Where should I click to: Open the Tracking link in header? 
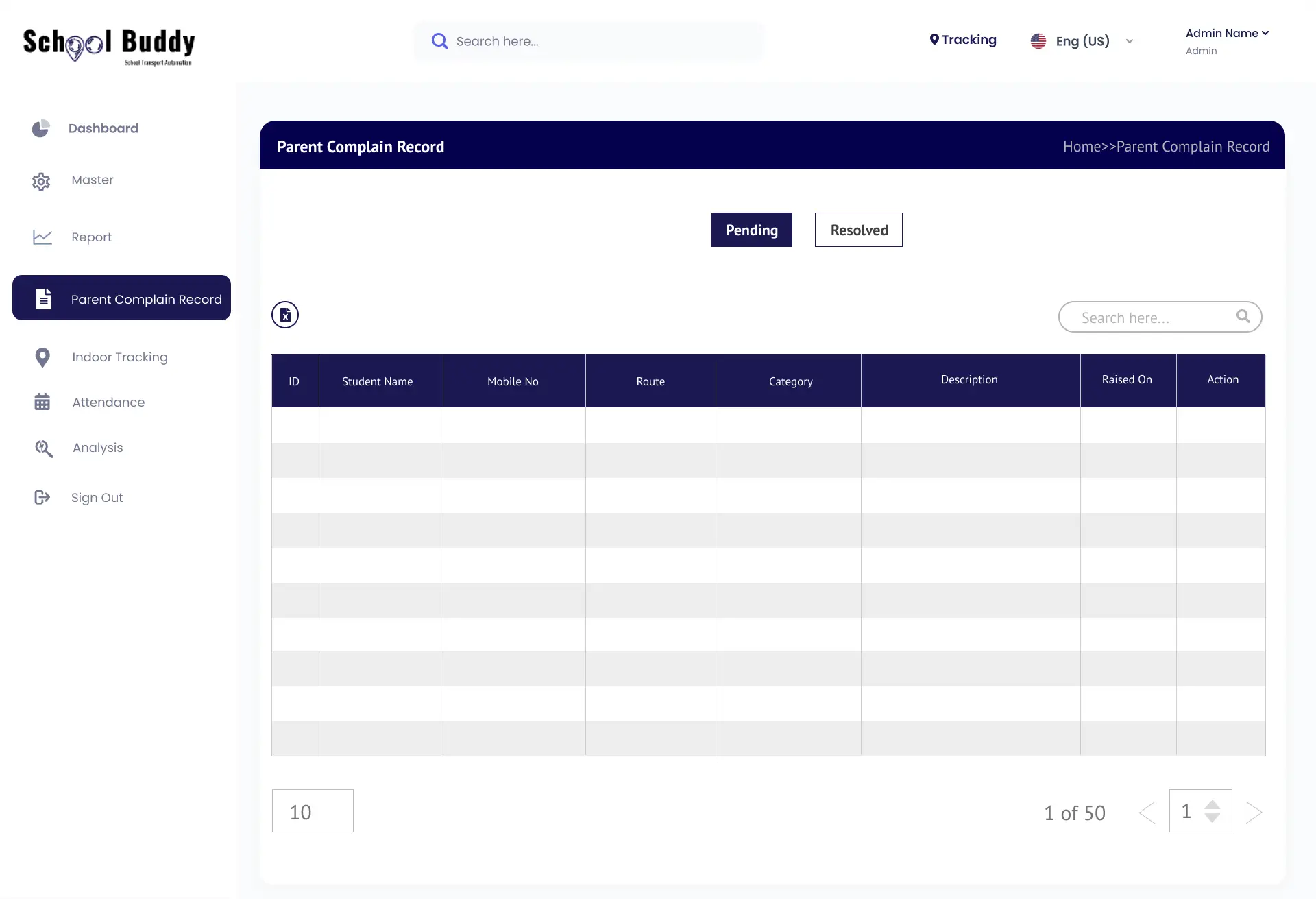(963, 40)
